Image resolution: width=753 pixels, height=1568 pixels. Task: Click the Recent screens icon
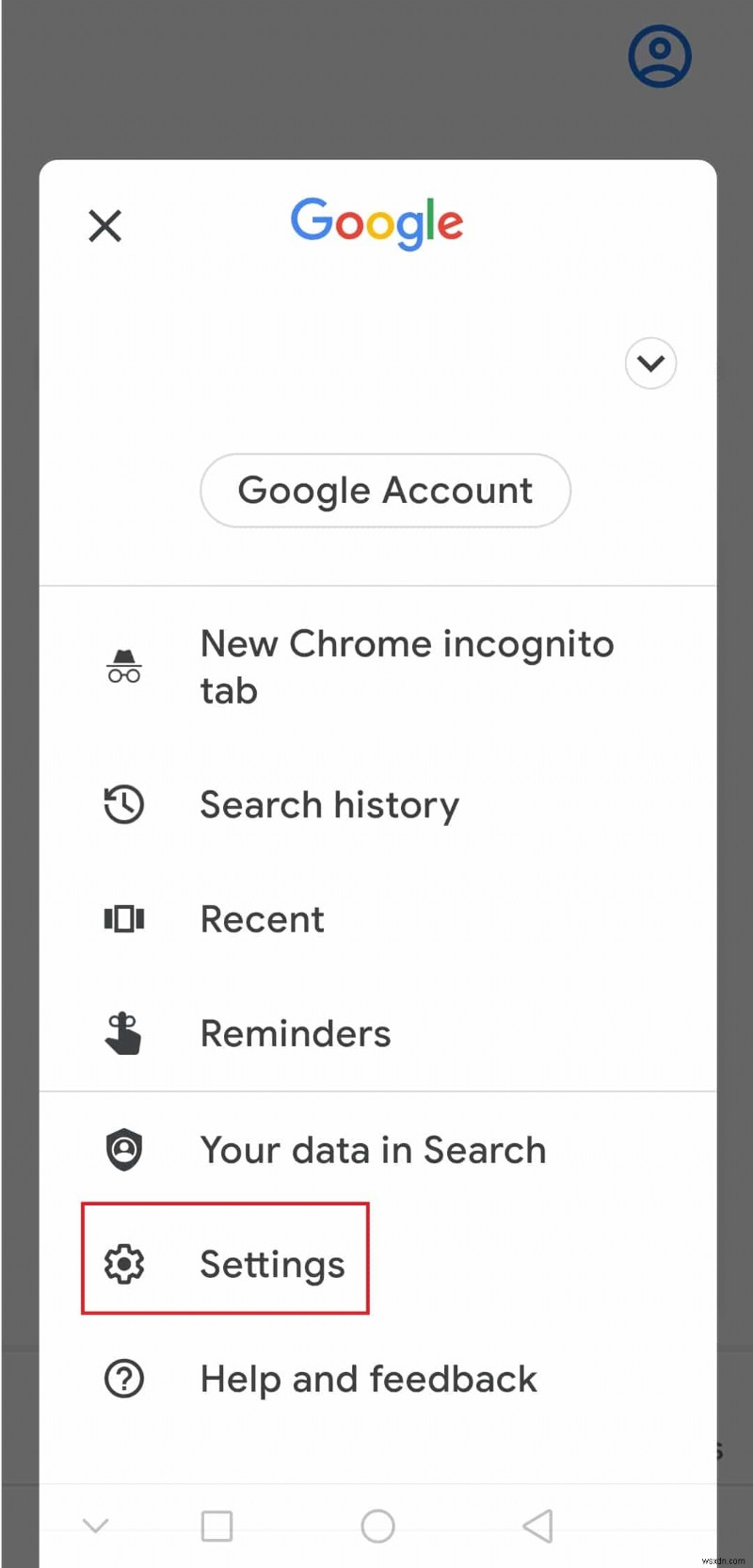tap(123, 919)
